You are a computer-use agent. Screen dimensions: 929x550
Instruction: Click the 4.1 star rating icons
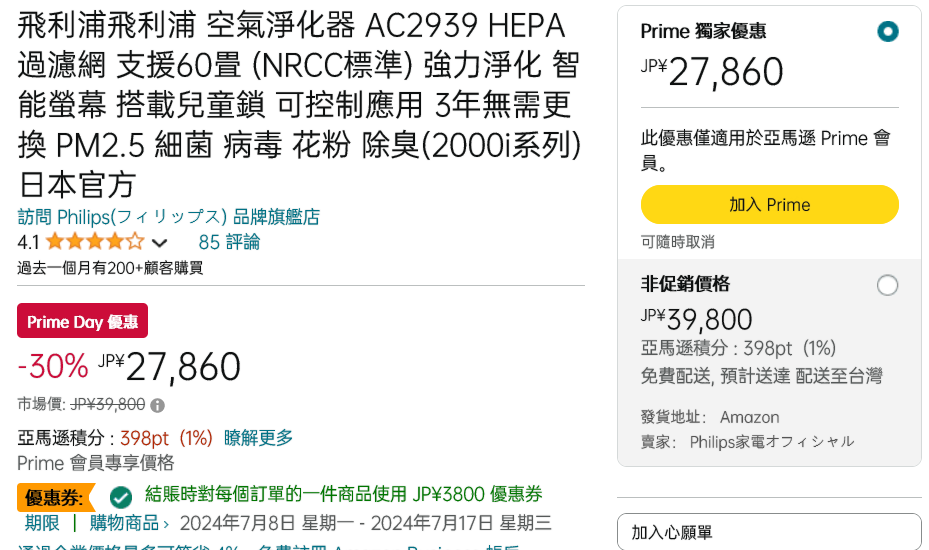pos(94,242)
